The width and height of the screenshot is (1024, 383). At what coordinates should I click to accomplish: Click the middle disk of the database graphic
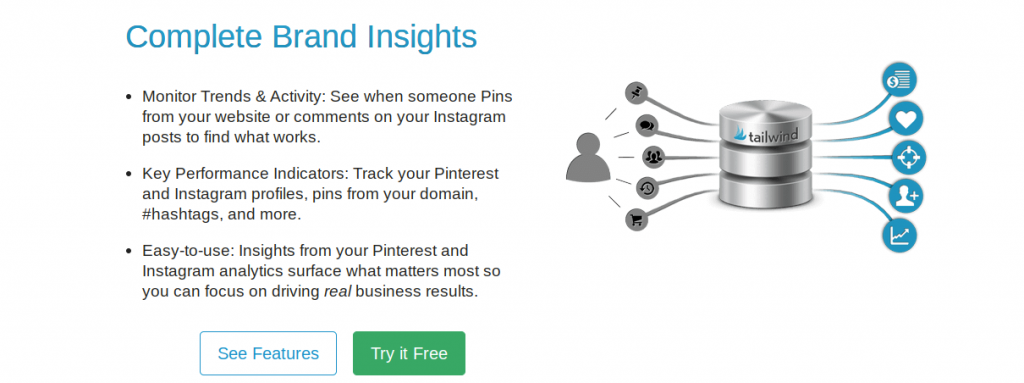(x=765, y=159)
